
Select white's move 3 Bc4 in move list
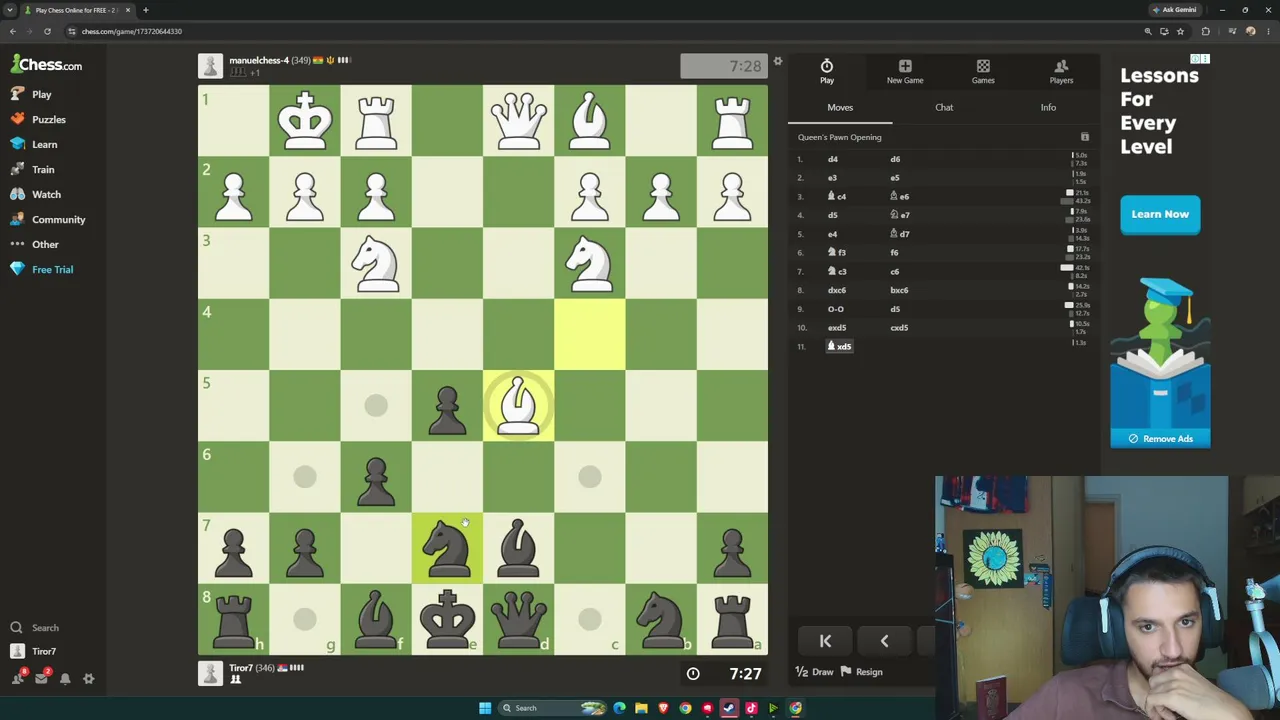coord(837,197)
